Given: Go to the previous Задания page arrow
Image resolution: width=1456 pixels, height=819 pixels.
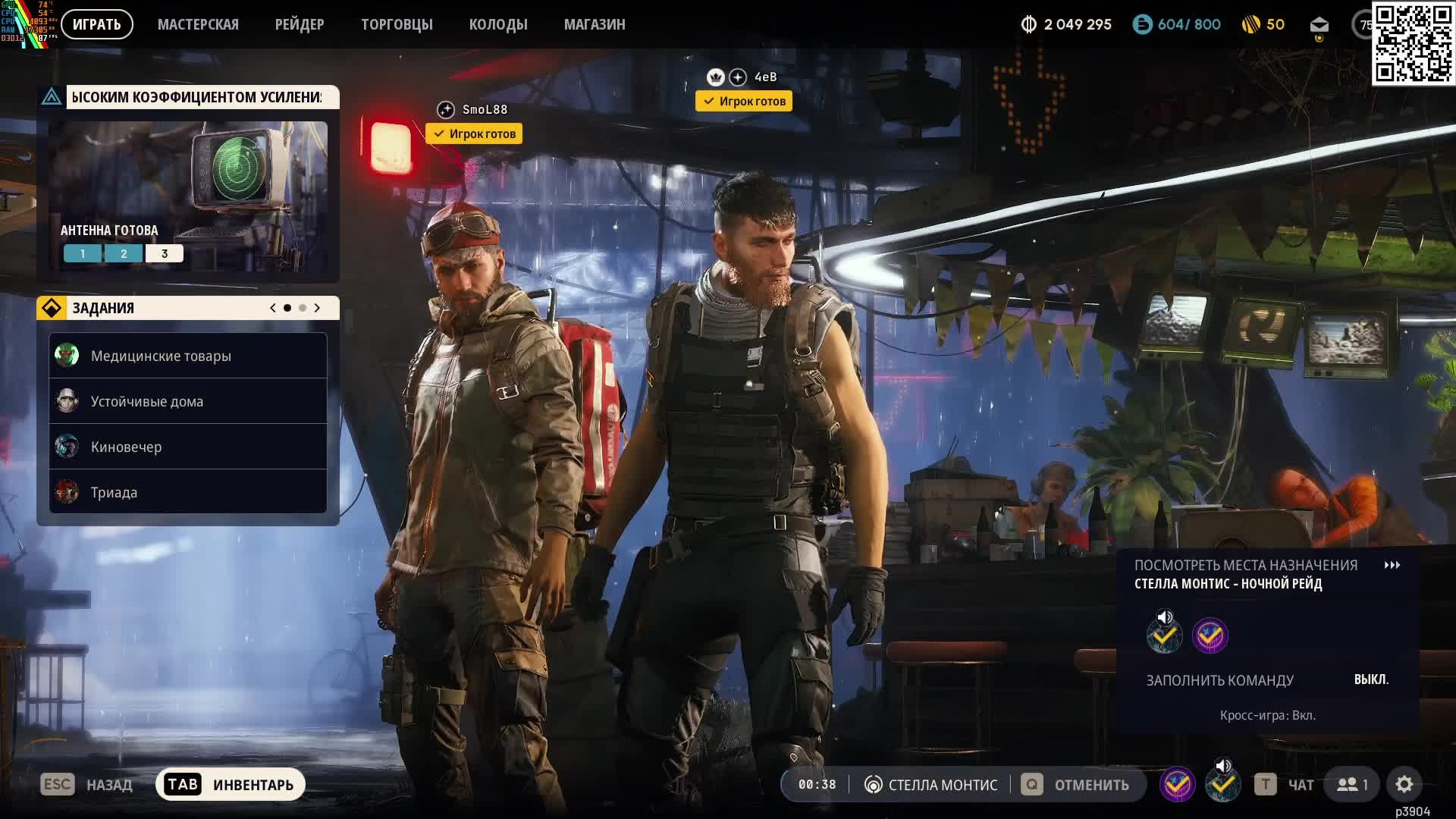Looking at the screenshot, I should [273, 308].
